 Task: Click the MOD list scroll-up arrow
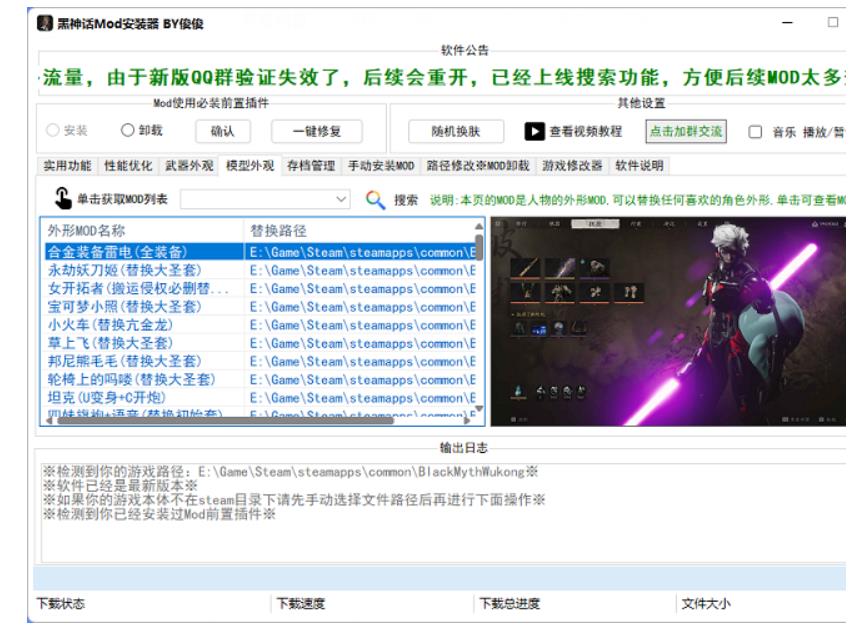click(479, 226)
